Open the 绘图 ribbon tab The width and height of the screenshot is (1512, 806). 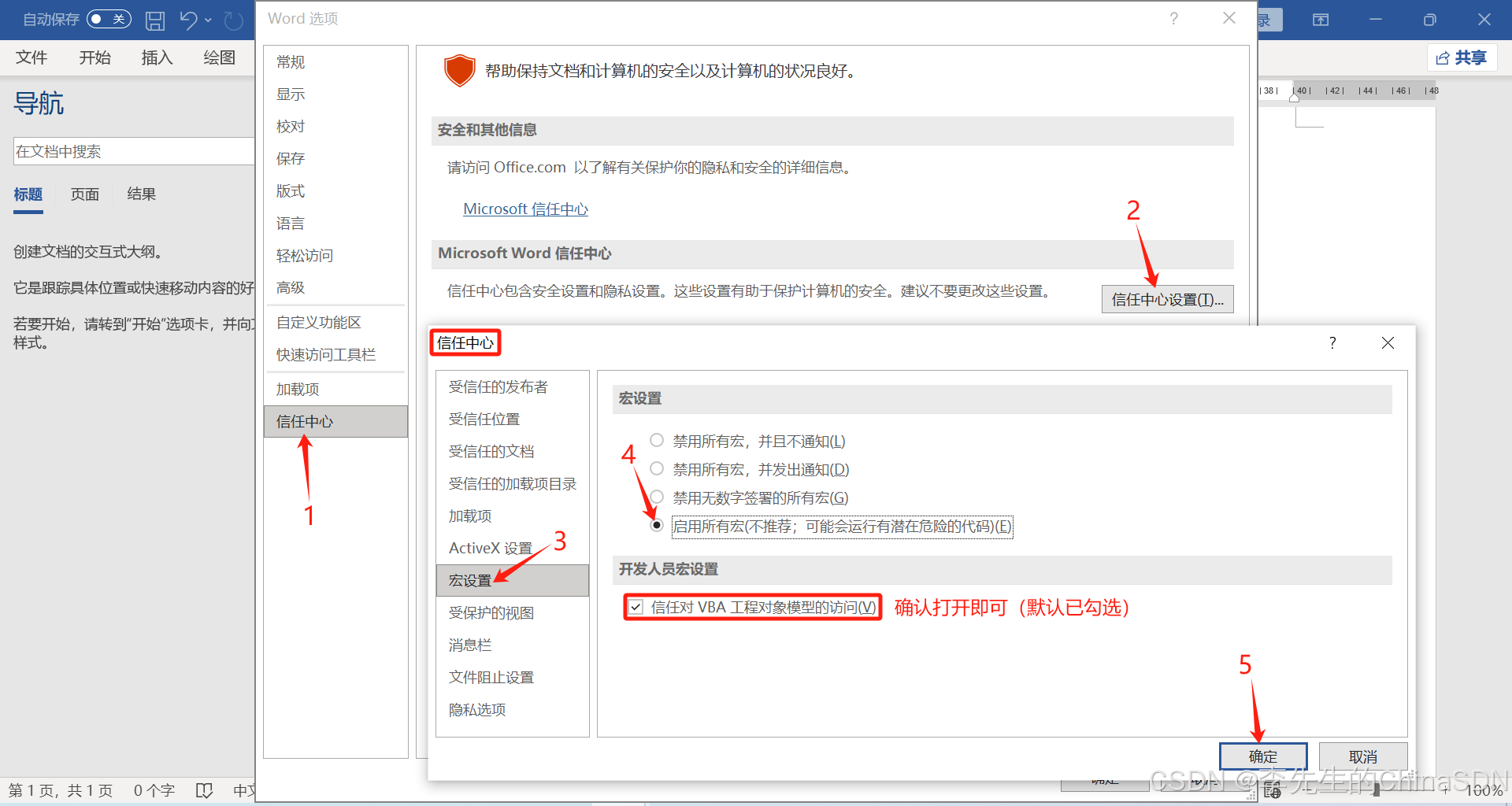(x=219, y=57)
